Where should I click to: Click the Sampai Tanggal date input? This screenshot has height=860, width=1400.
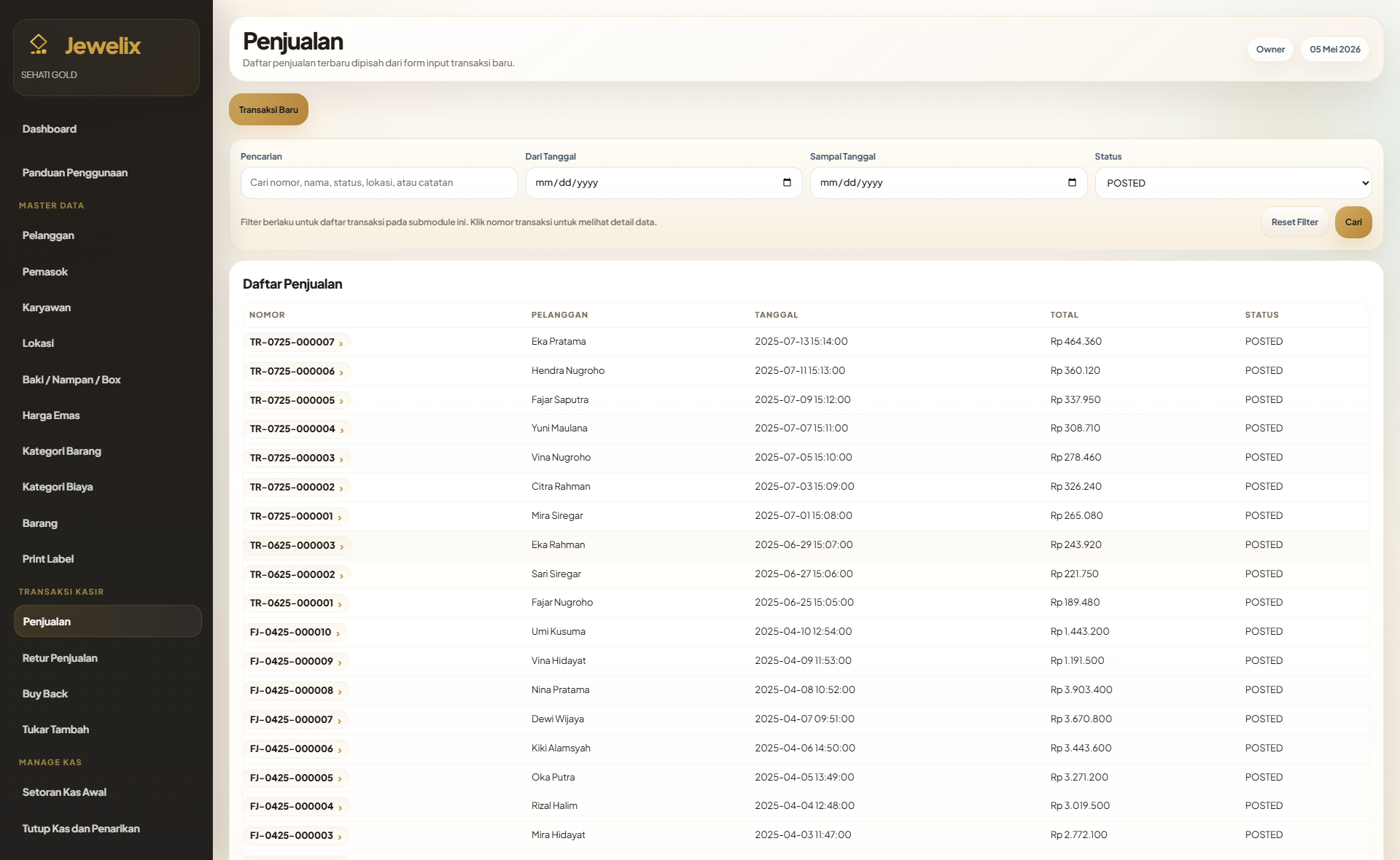pyautogui.click(x=948, y=183)
